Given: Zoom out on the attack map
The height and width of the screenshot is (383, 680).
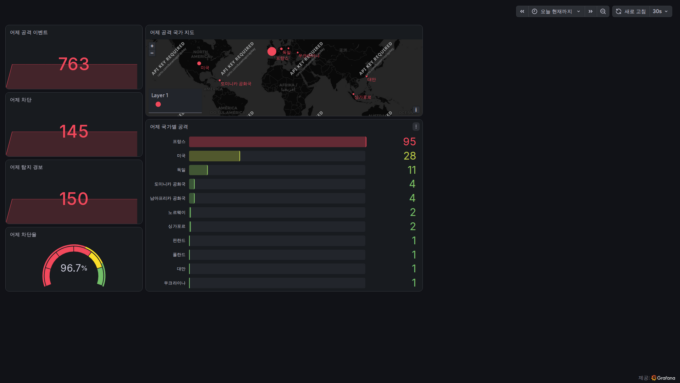Looking at the screenshot, I should (152, 52).
